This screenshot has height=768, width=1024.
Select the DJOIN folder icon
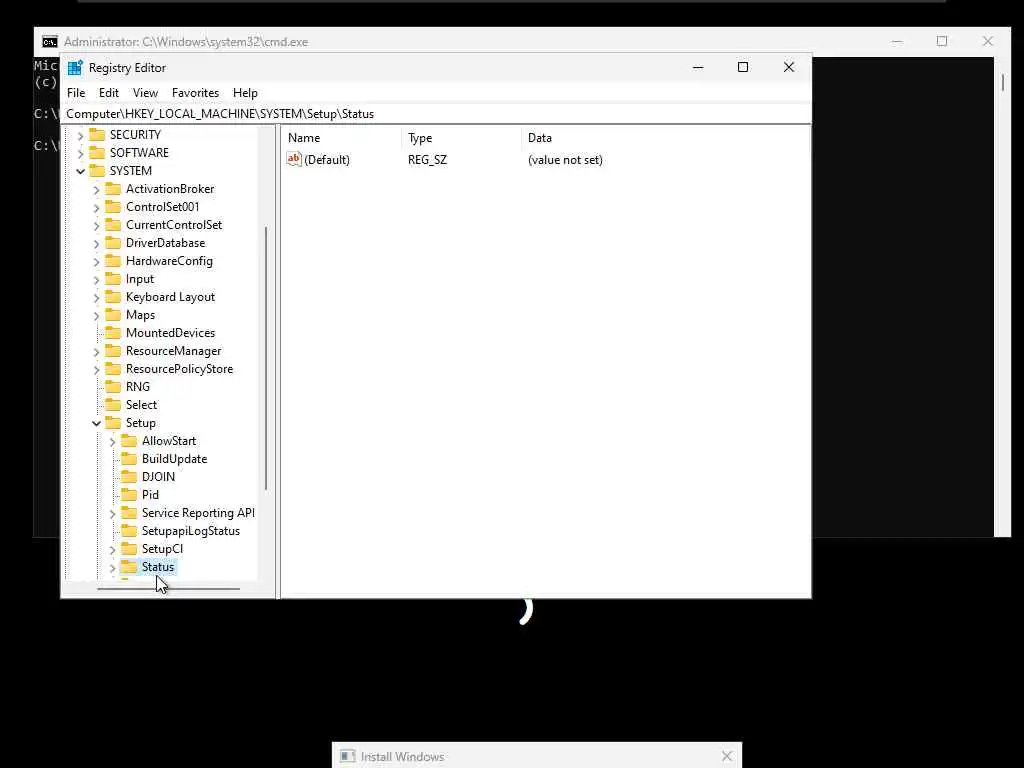[129, 477]
